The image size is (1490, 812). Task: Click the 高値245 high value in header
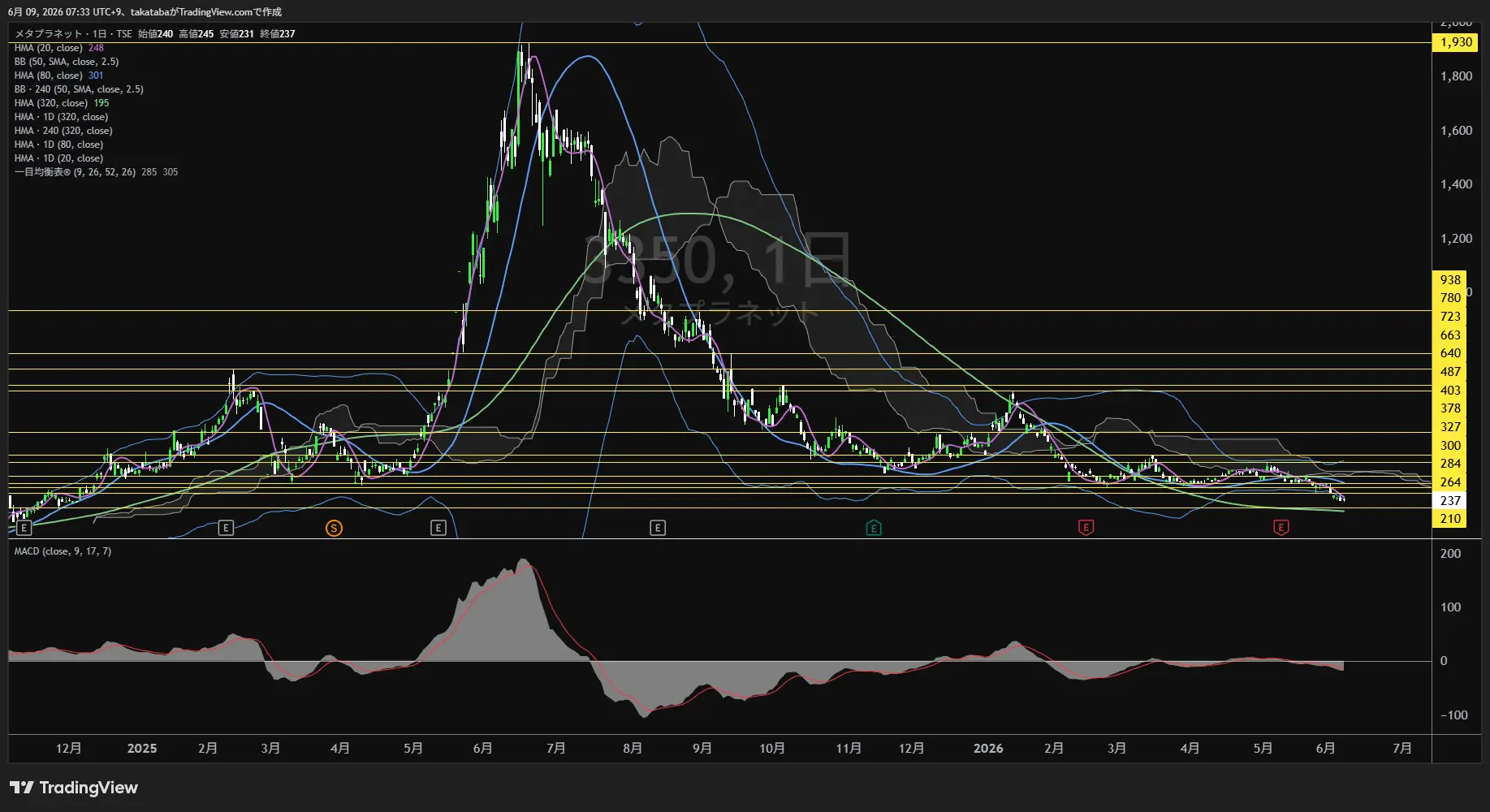[197, 34]
